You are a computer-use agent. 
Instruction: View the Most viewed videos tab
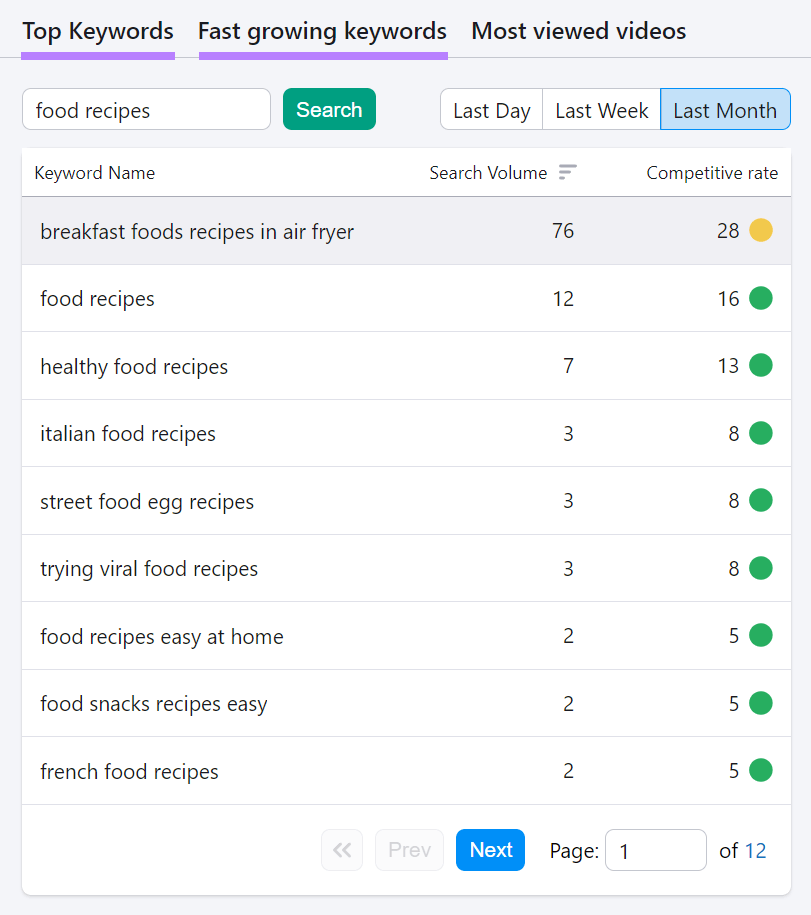(x=578, y=31)
